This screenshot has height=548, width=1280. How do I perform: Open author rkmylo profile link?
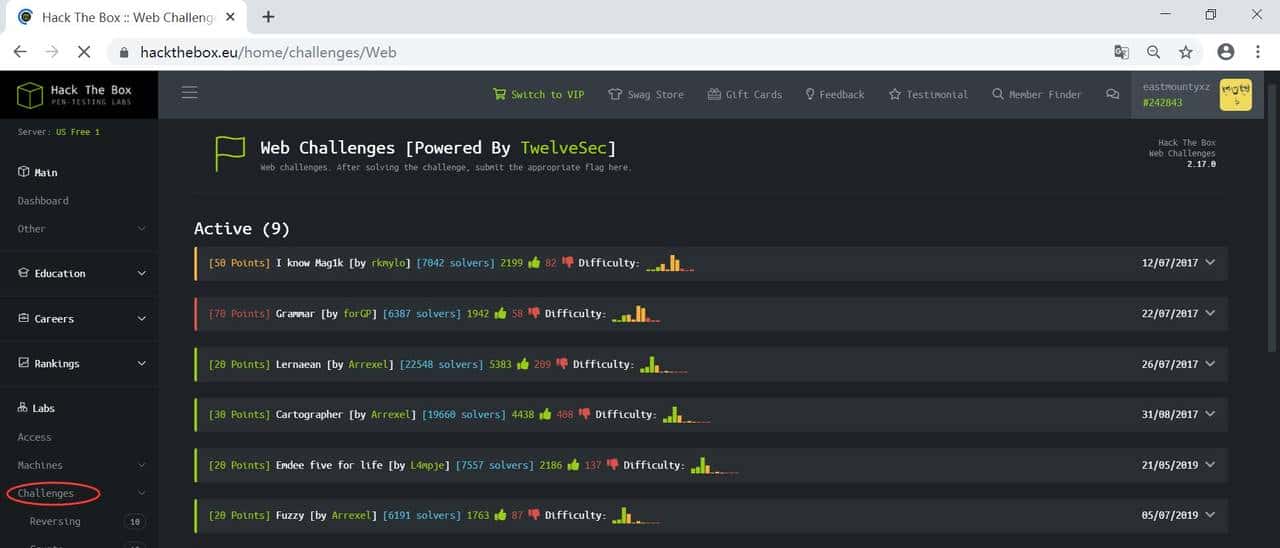point(389,263)
